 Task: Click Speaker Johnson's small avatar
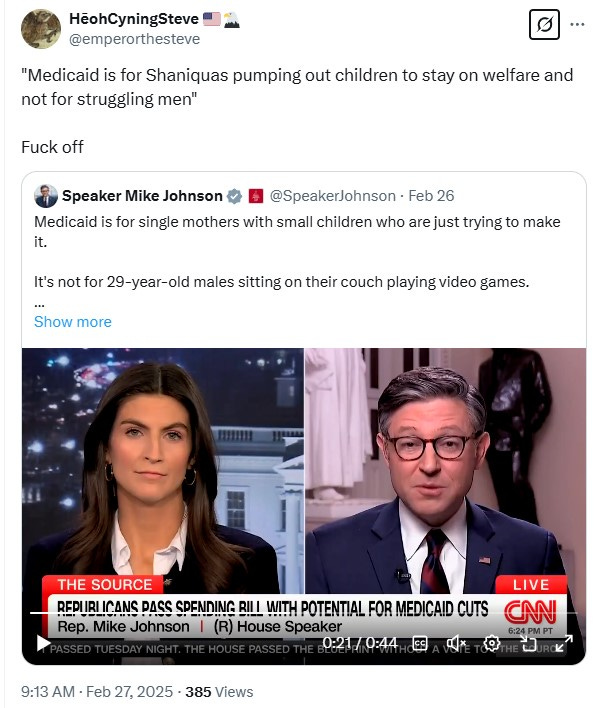point(46,196)
